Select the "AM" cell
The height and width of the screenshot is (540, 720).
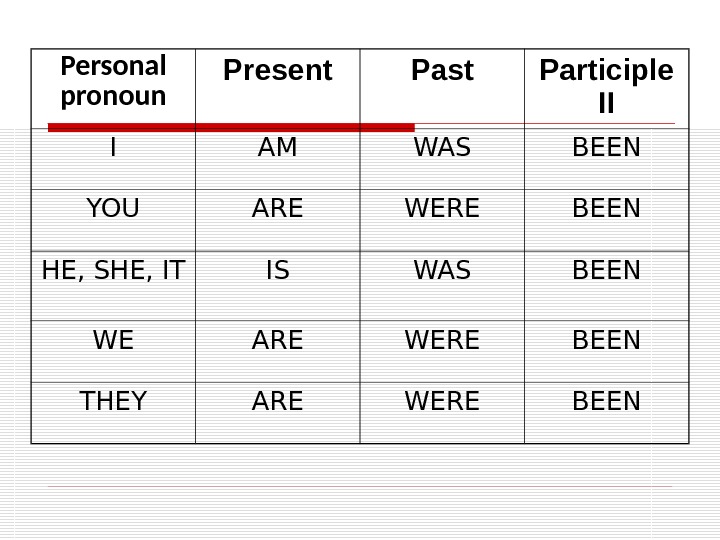(x=277, y=149)
